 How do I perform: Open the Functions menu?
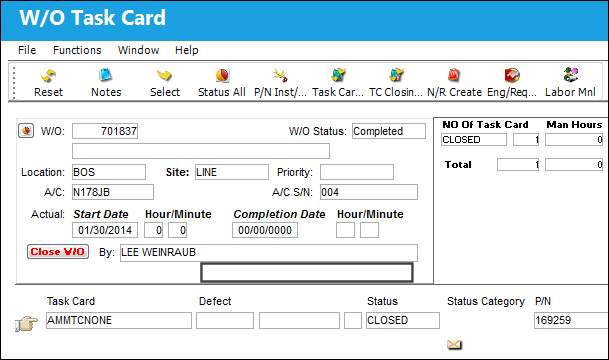click(77, 50)
